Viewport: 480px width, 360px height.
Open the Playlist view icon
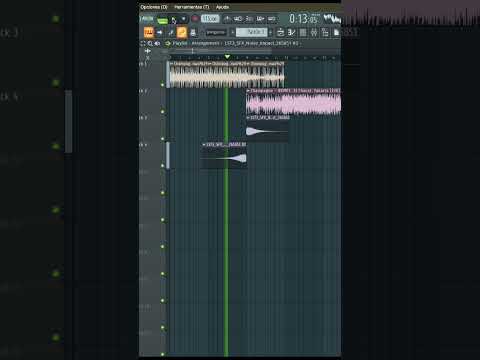coord(280,32)
